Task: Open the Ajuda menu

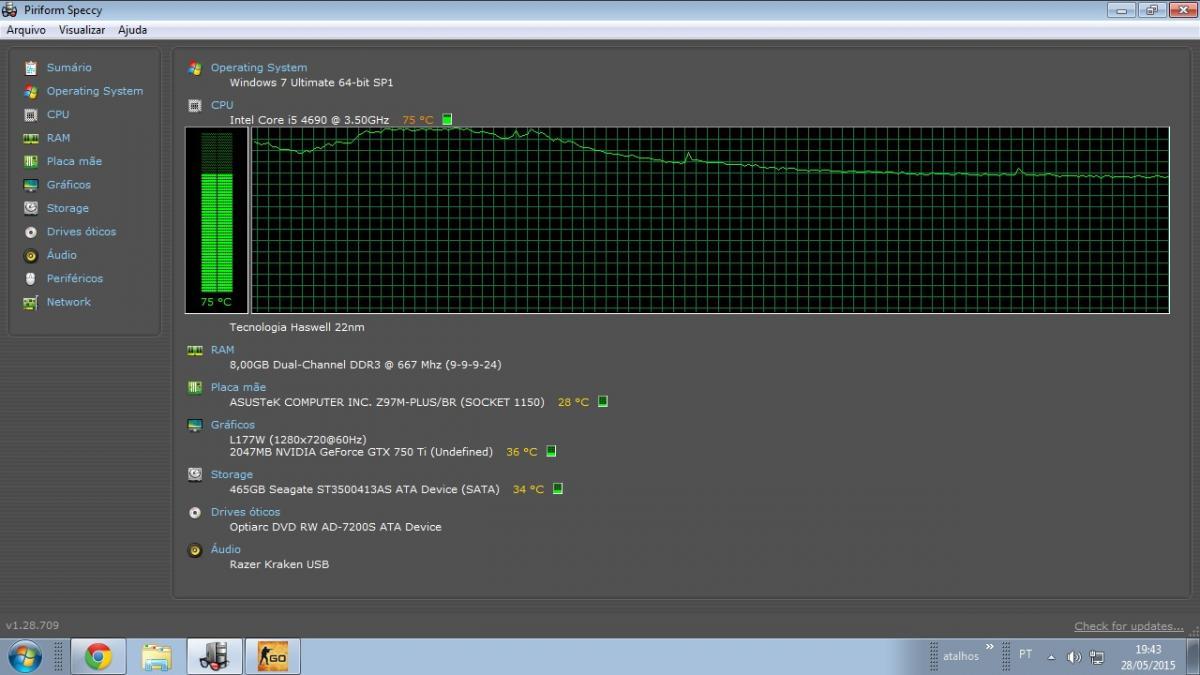Action: [x=133, y=30]
